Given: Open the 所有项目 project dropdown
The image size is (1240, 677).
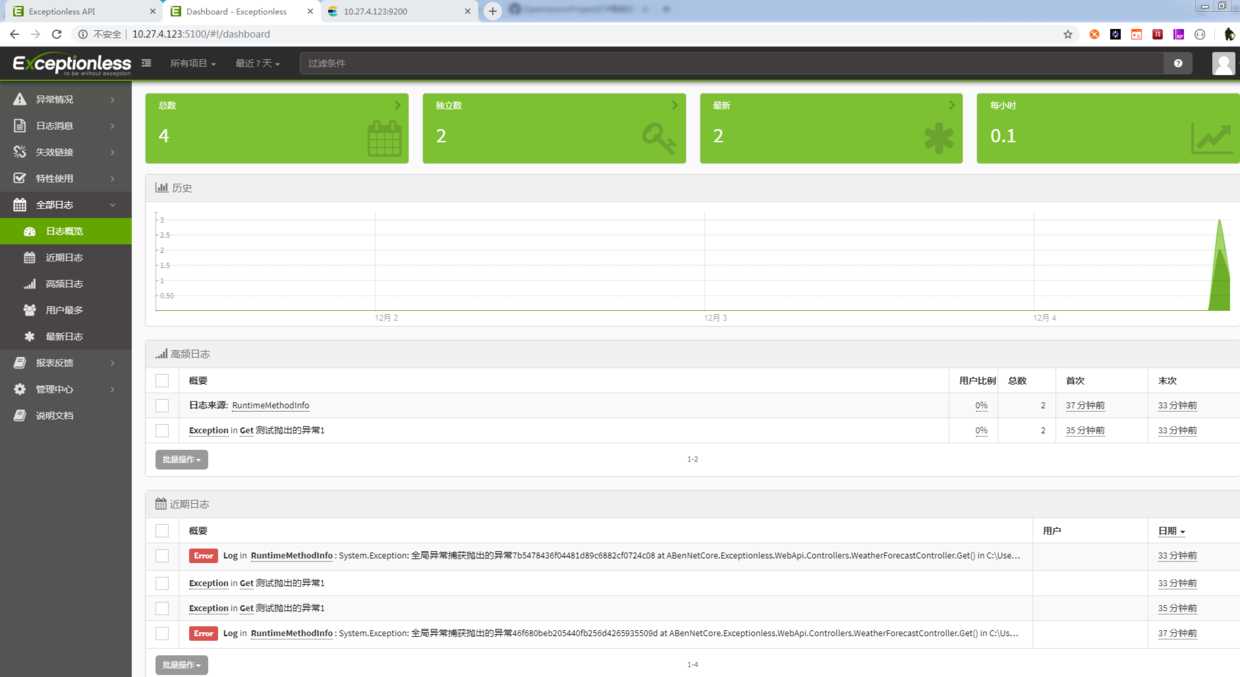Looking at the screenshot, I should click(193, 63).
